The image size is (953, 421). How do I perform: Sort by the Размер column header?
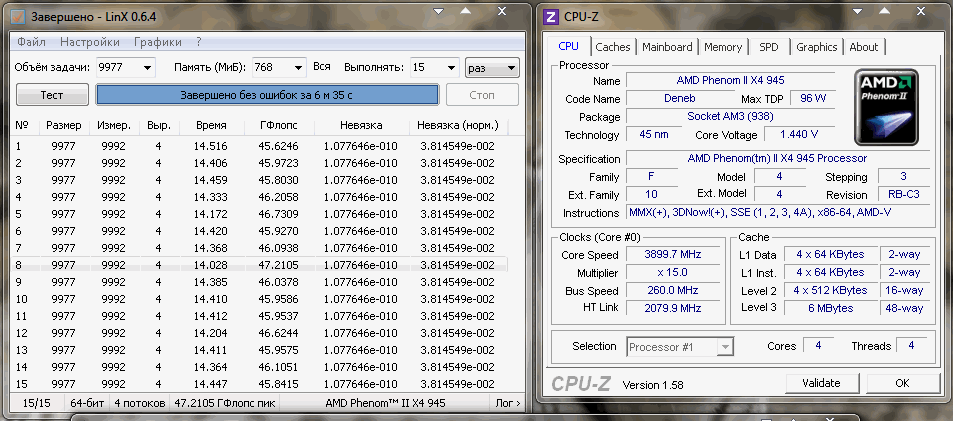63,126
